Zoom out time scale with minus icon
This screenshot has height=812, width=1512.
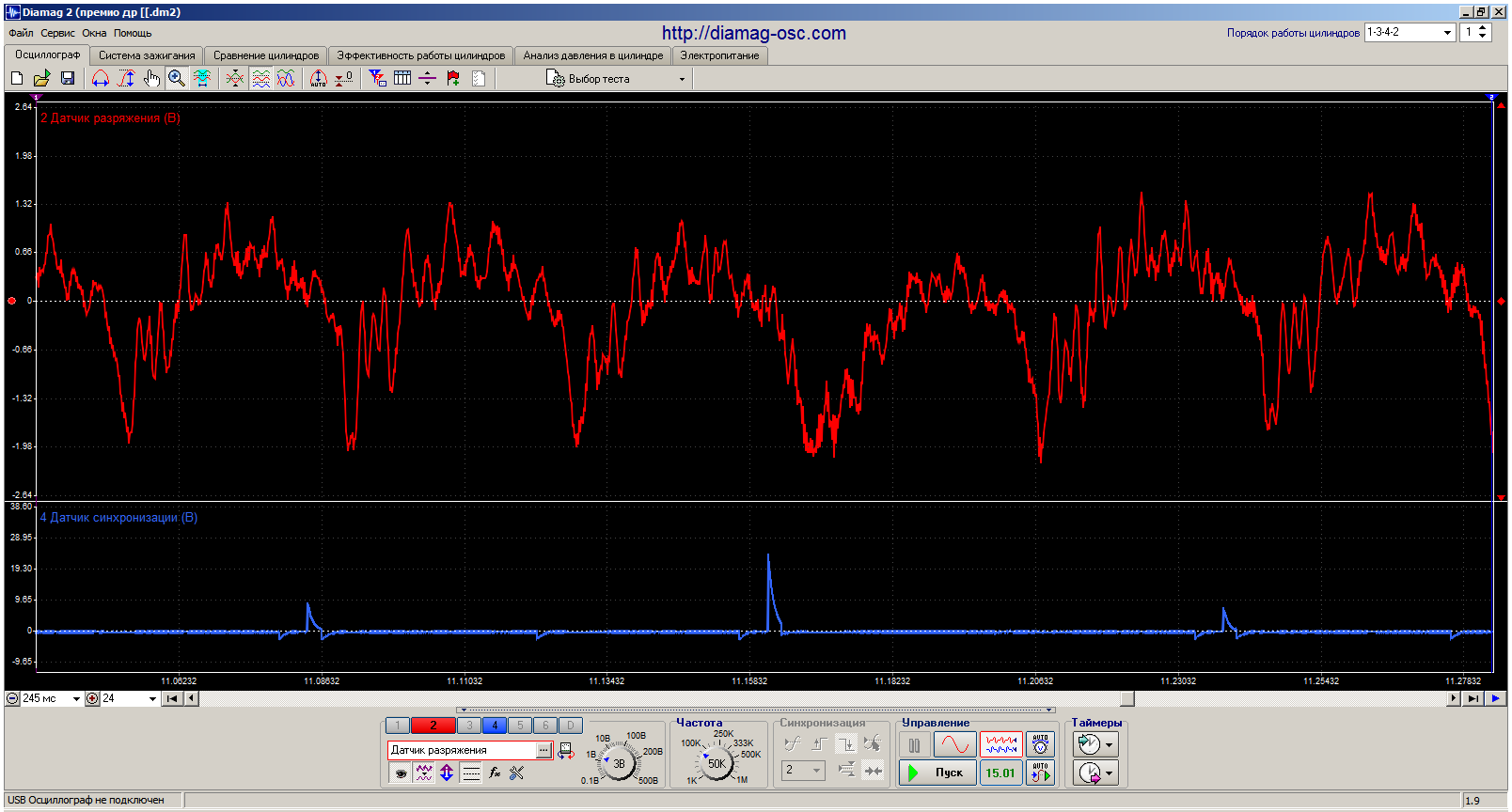[12, 698]
